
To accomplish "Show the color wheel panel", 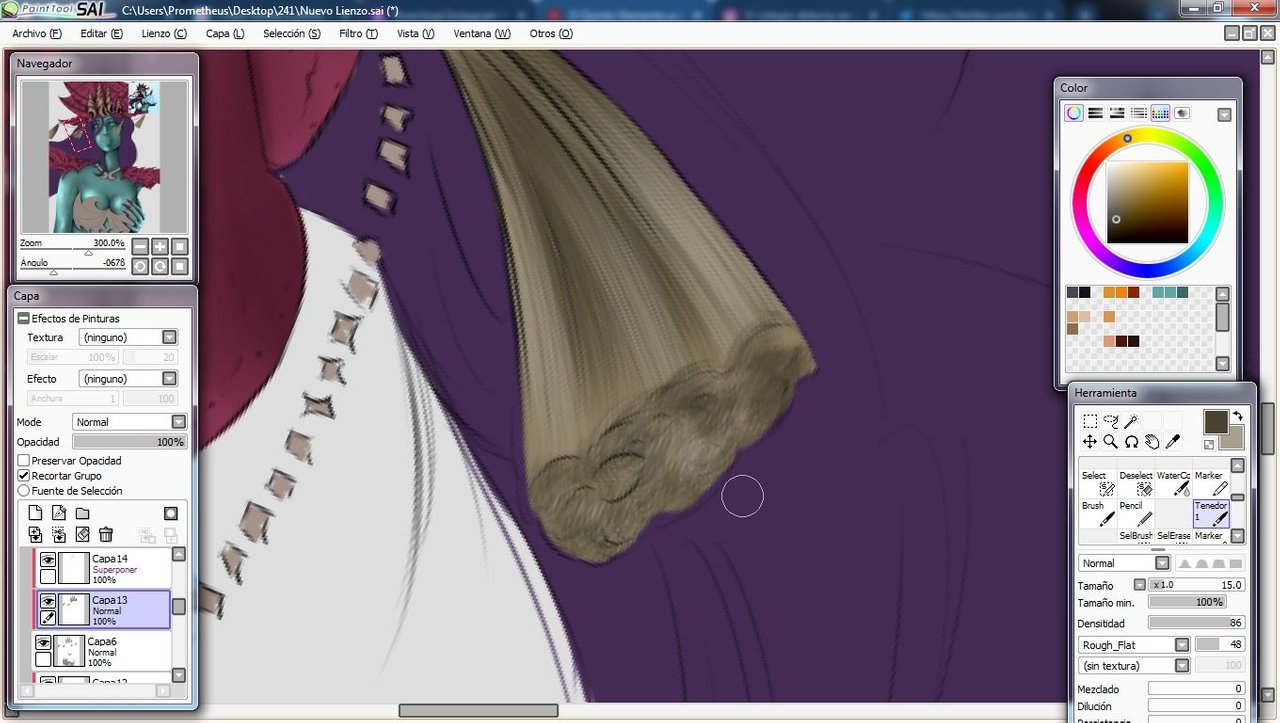I will pyautogui.click(x=1073, y=113).
